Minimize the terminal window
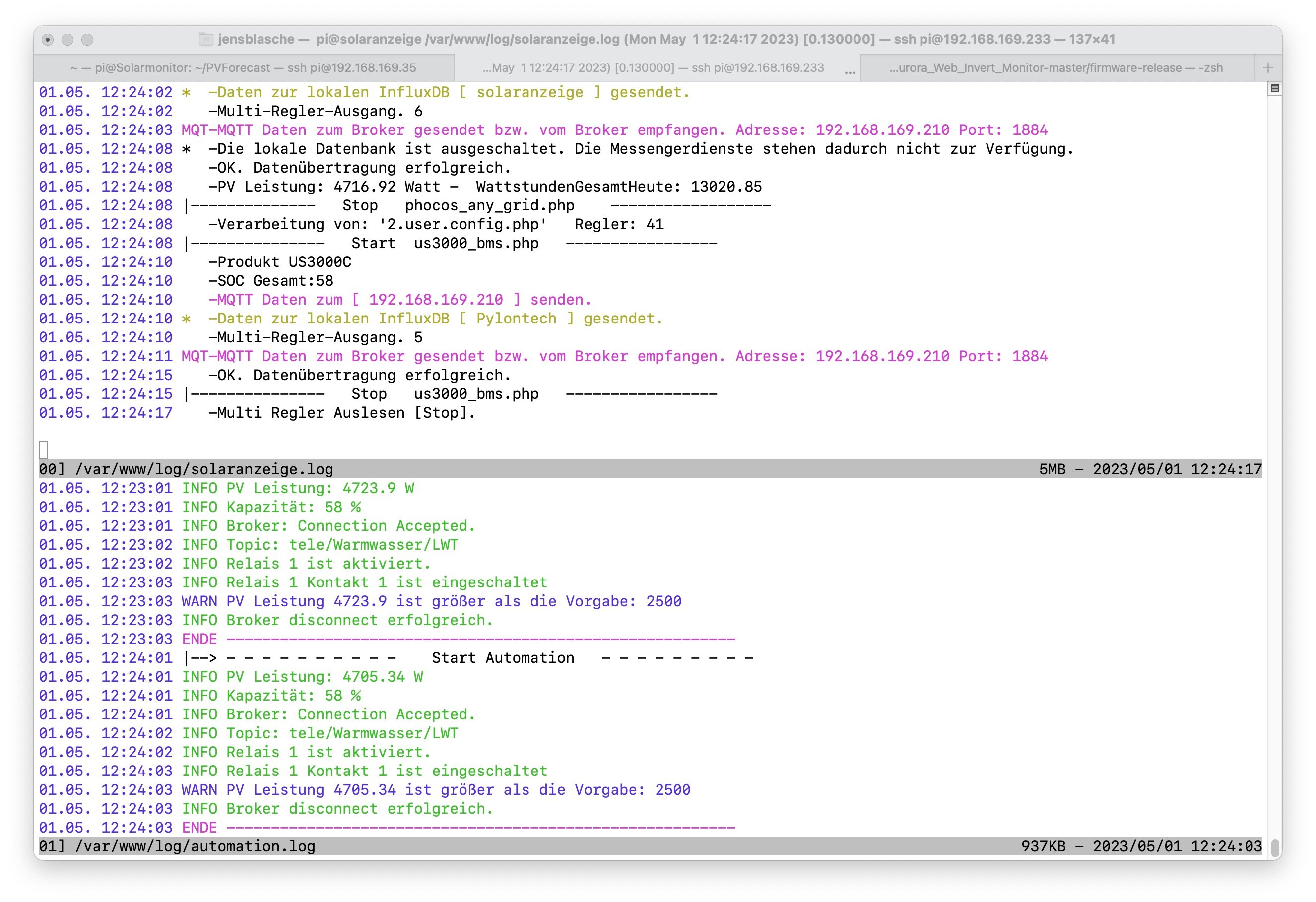Screen dimensions: 1316x902 (67, 39)
